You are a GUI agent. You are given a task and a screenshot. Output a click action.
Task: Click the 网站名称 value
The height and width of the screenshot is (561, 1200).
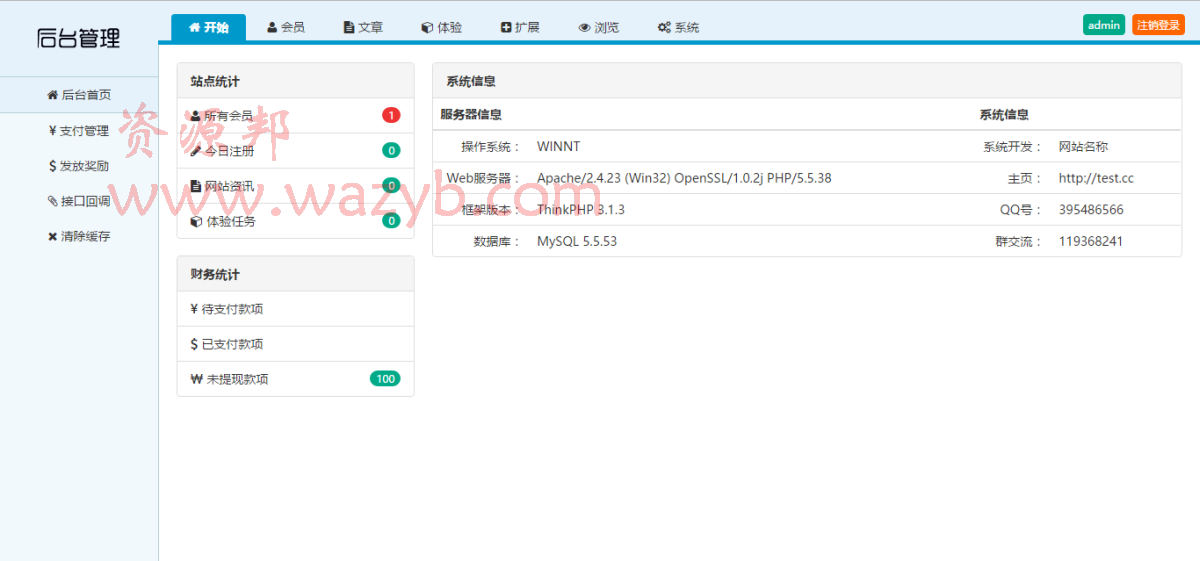(1083, 146)
